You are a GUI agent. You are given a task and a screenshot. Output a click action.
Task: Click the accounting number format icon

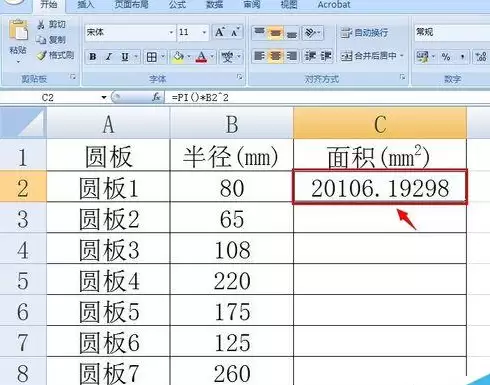point(423,57)
